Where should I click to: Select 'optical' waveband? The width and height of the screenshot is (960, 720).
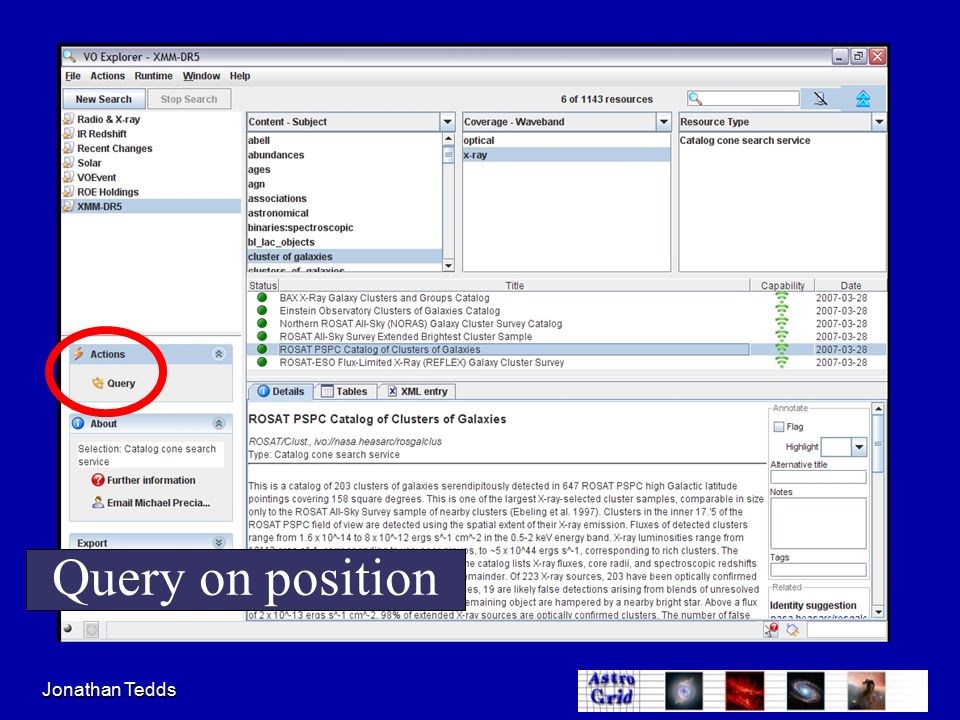[566, 140]
